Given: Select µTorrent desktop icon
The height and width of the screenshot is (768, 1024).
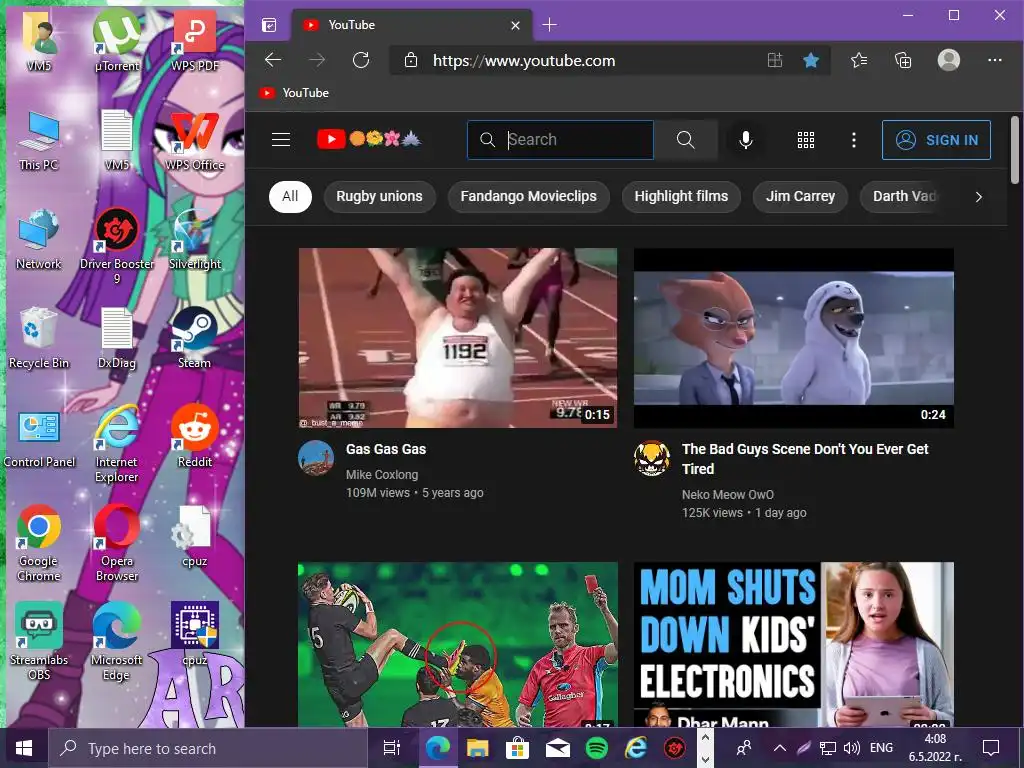Looking at the screenshot, I should [x=117, y=40].
